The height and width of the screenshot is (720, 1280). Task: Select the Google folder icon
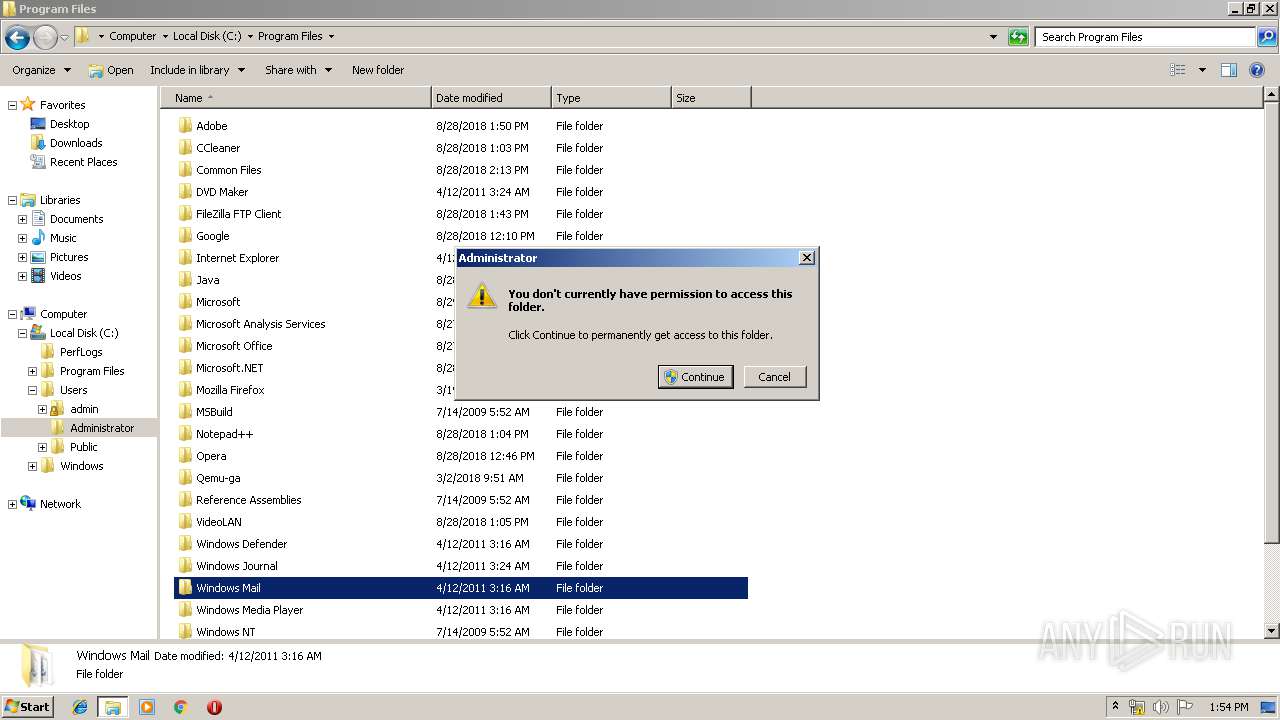(185, 236)
